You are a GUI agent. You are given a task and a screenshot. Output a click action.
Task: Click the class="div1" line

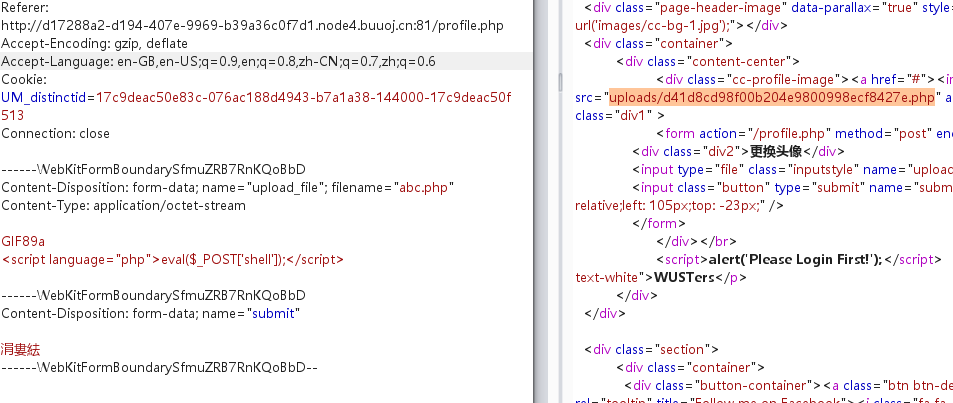click(x=620, y=115)
